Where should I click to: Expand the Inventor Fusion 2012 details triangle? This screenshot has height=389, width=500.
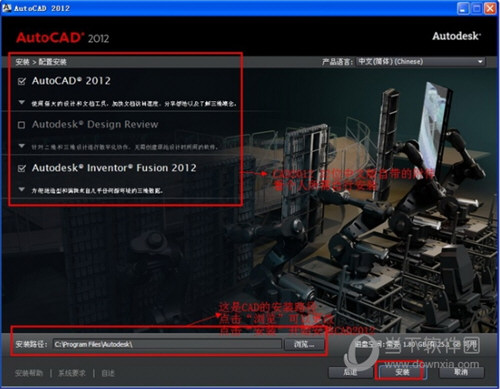(x=22, y=189)
